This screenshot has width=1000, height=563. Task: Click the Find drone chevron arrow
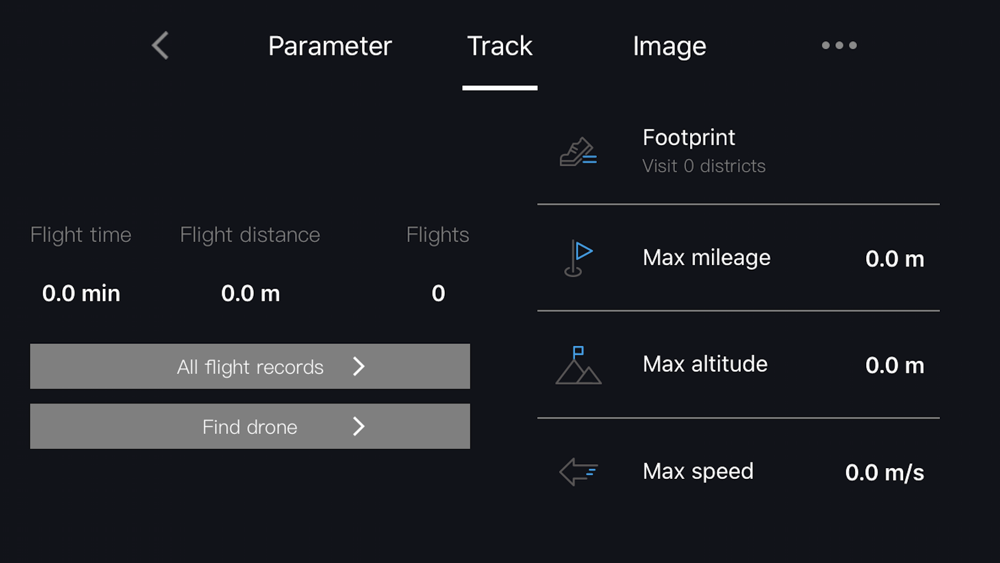point(359,427)
